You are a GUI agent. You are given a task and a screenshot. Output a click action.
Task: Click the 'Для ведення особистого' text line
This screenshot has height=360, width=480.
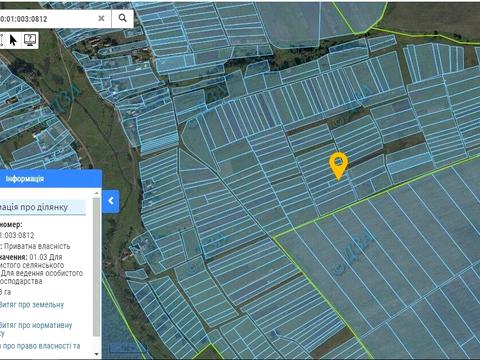coord(42,273)
